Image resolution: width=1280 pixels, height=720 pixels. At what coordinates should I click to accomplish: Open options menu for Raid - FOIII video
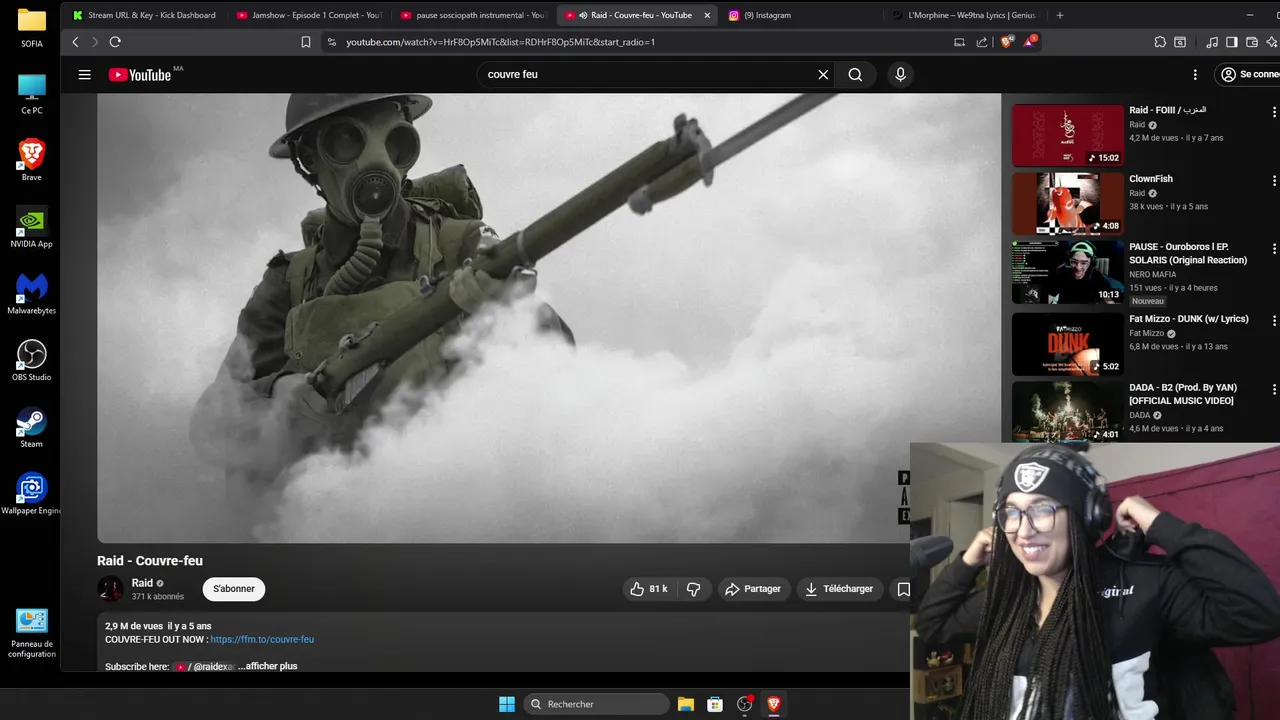tap(1274, 112)
